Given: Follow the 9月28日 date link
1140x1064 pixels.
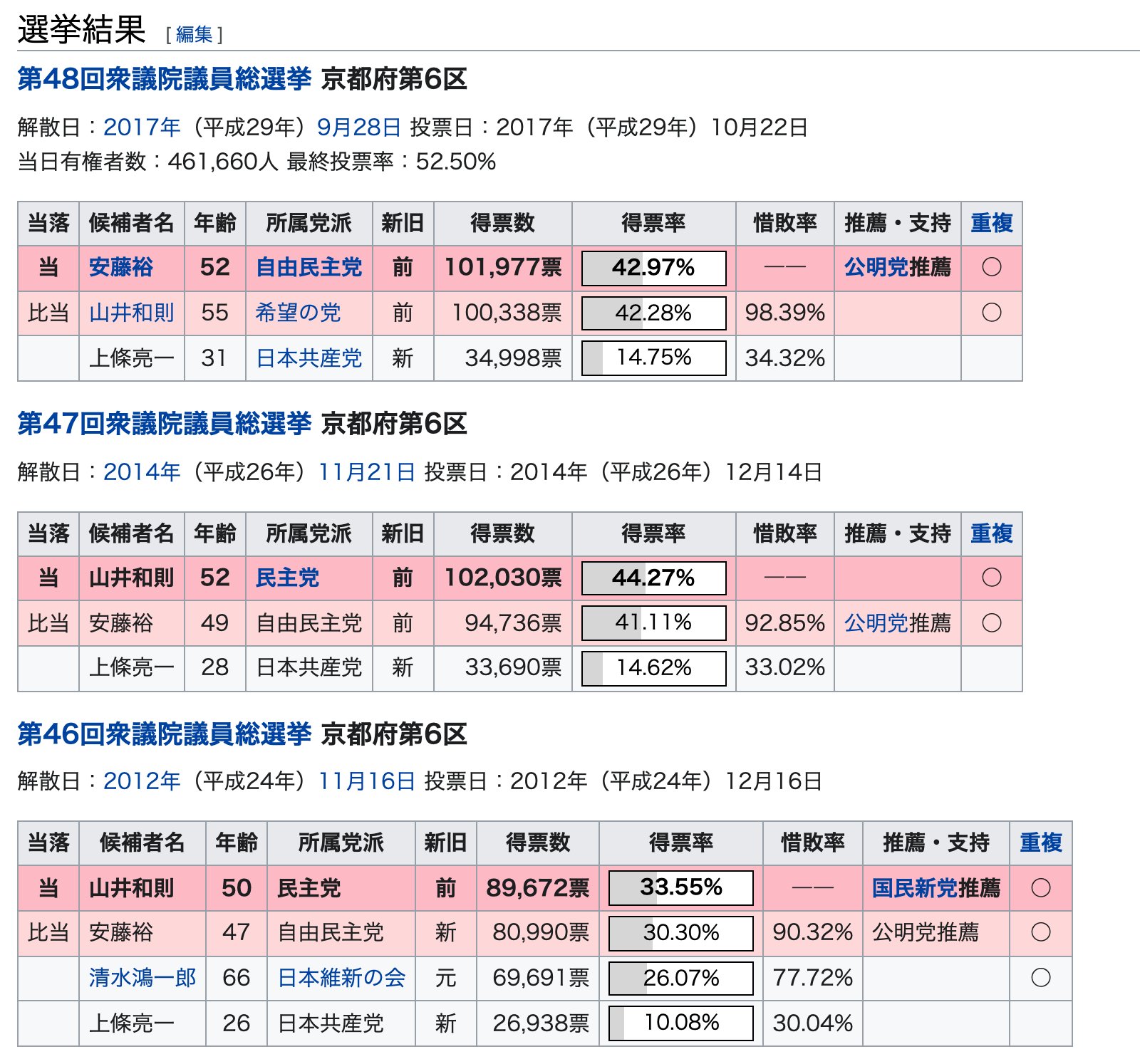Looking at the screenshot, I should pos(359,127).
